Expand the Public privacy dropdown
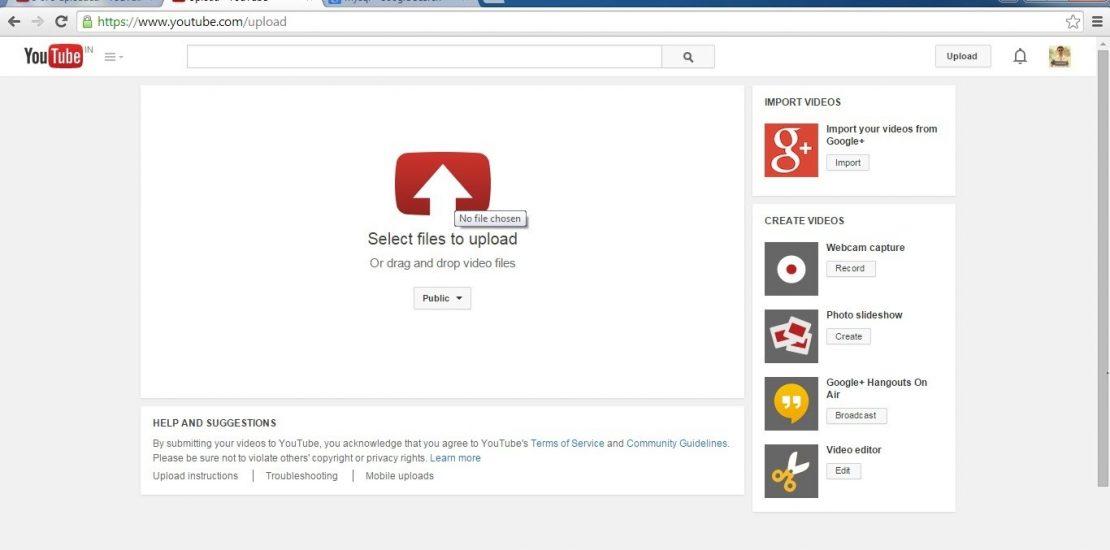This screenshot has width=1110, height=550. 442,298
